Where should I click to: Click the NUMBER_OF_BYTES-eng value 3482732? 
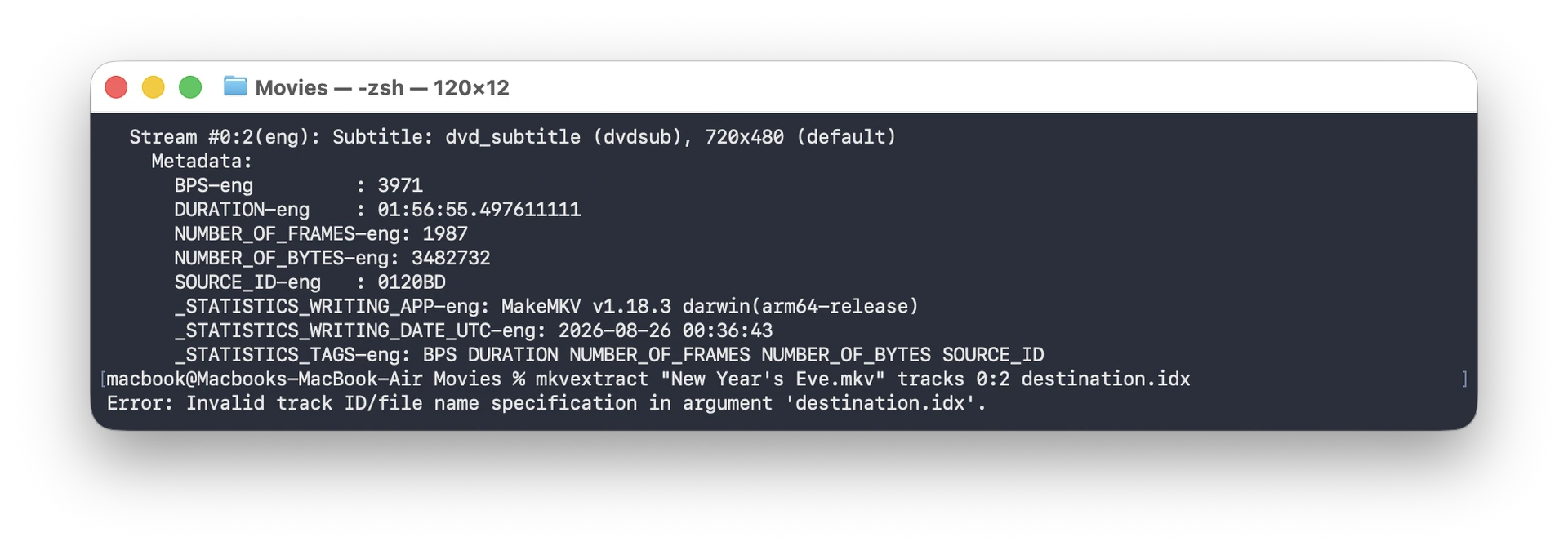pyautogui.click(x=451, y=258)
